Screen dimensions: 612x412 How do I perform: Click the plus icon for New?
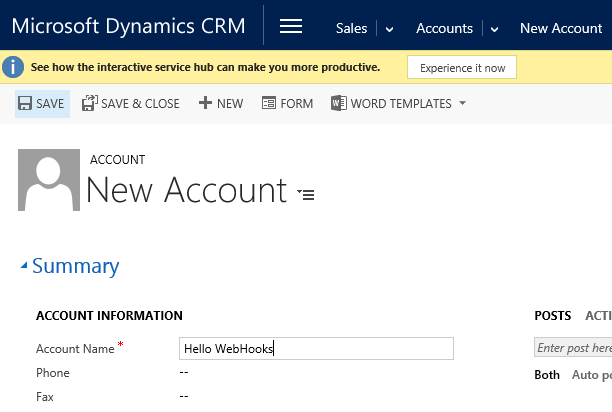[x=205, y=103]
